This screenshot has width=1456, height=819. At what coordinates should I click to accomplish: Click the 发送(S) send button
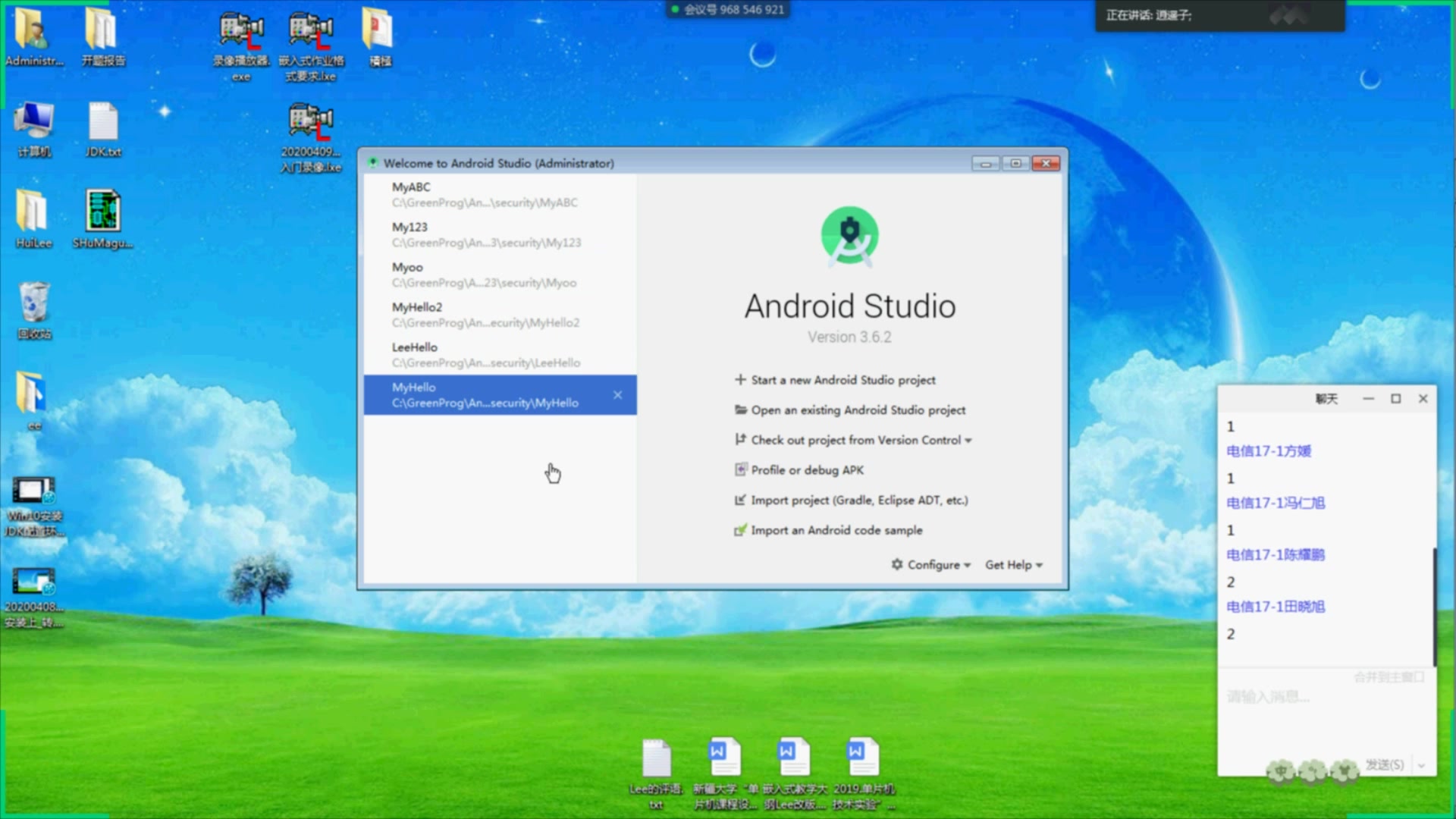click(1384, 765)
